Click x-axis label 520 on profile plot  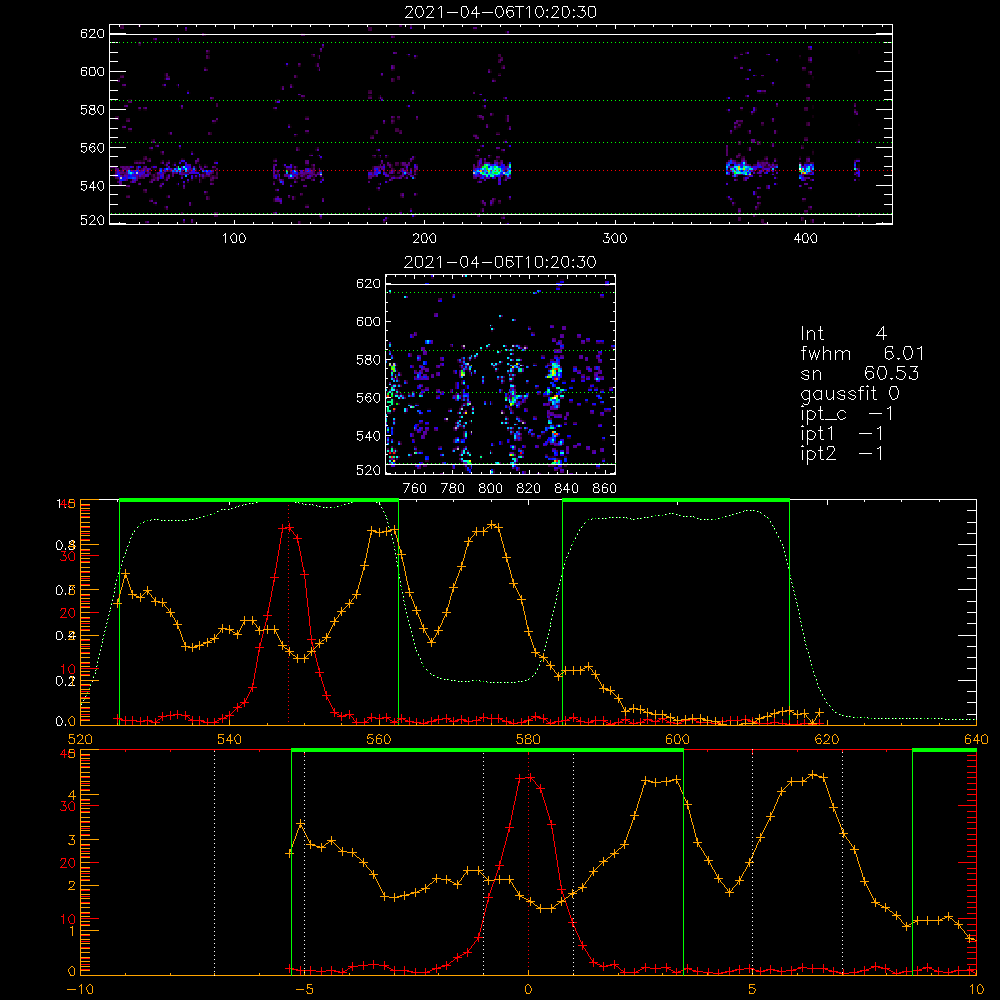click(x=80, y=740)
